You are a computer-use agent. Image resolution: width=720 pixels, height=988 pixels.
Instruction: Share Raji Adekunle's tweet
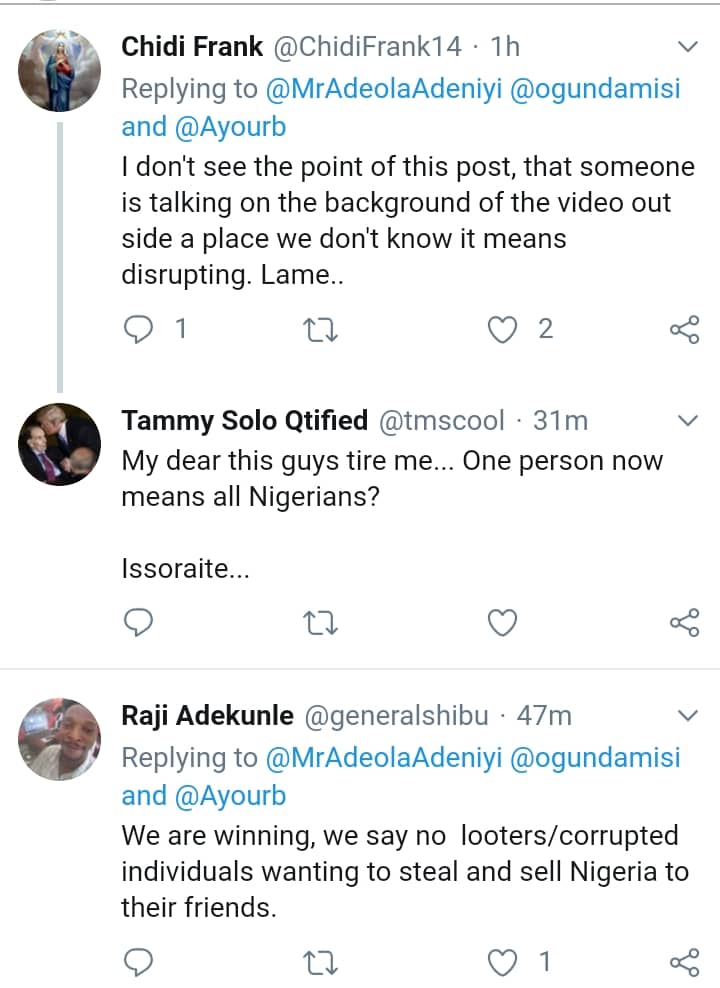click(x=684, y=962)
